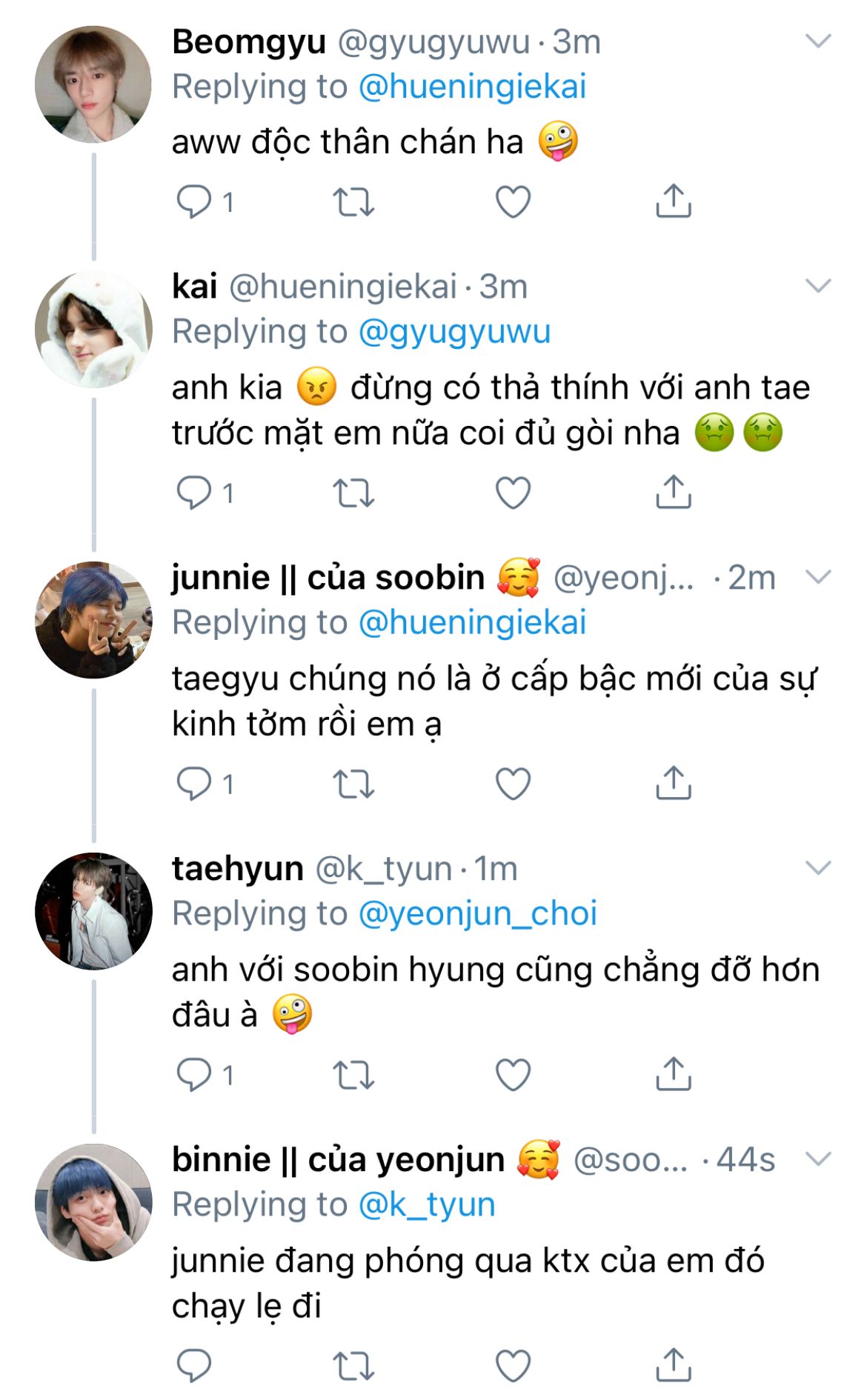The image size is (867, 1400).
Task: Like junnie's taegyu tweet
Action: point(513,784)
